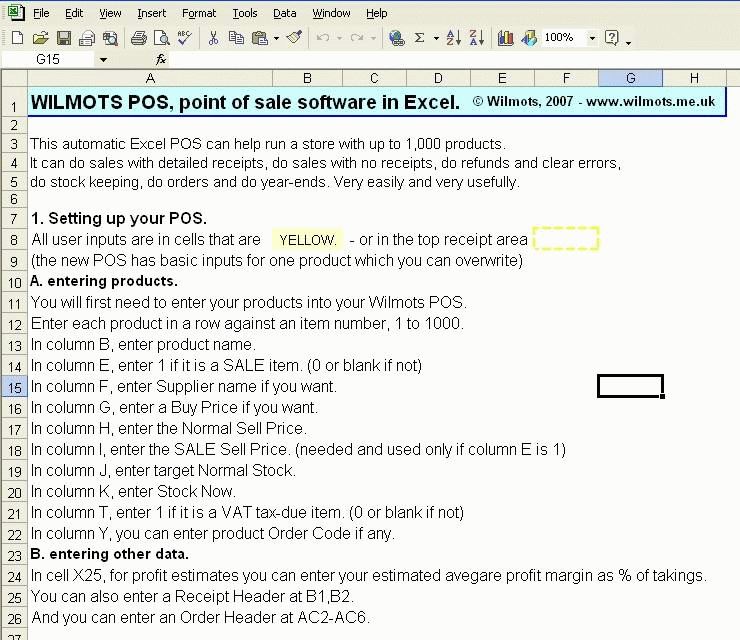Click the Copy icon
Screen dimensions: 740x640
236,37
